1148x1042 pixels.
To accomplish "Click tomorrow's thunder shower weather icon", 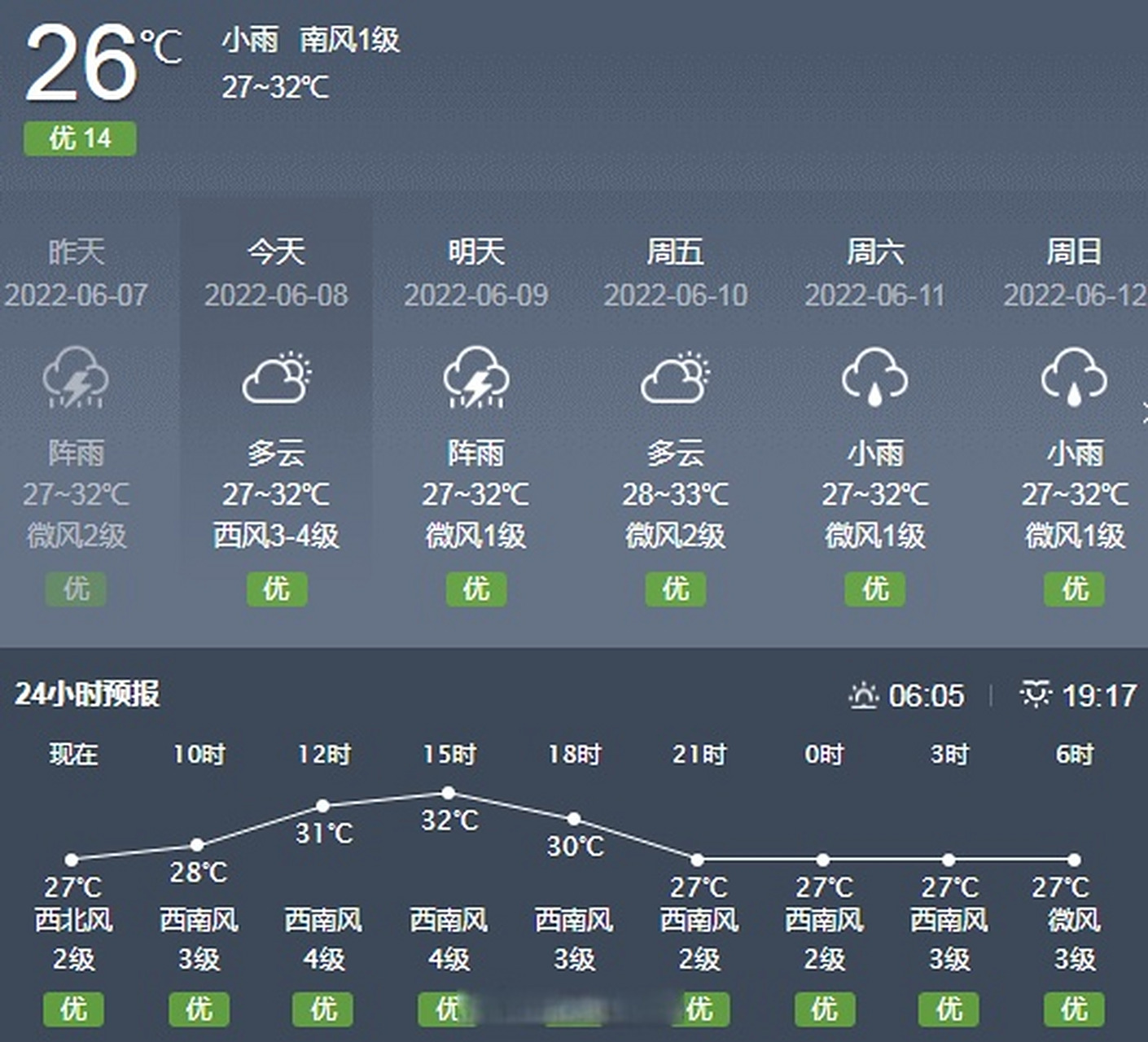I will click(x=476, y=377).
